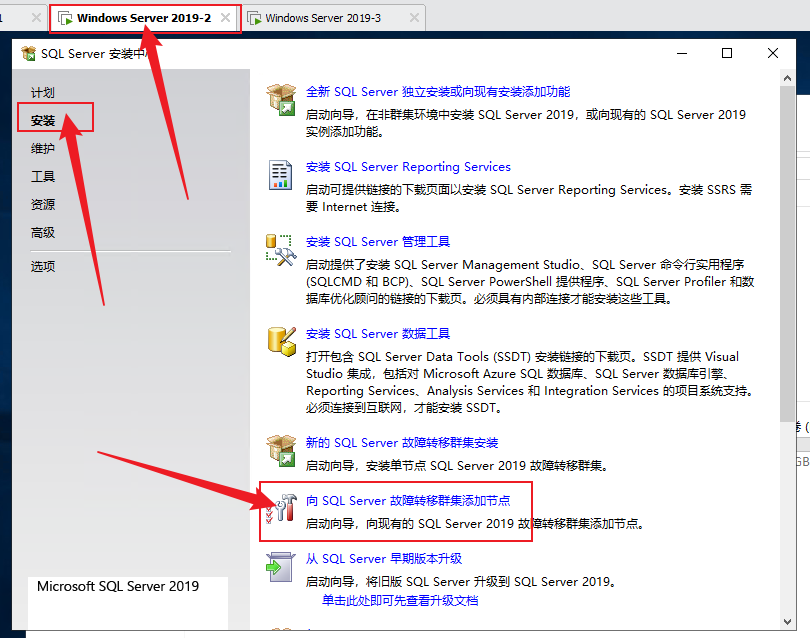810x638 pixels.
Task: Open the 工具 section
Action: click(43, 177)
